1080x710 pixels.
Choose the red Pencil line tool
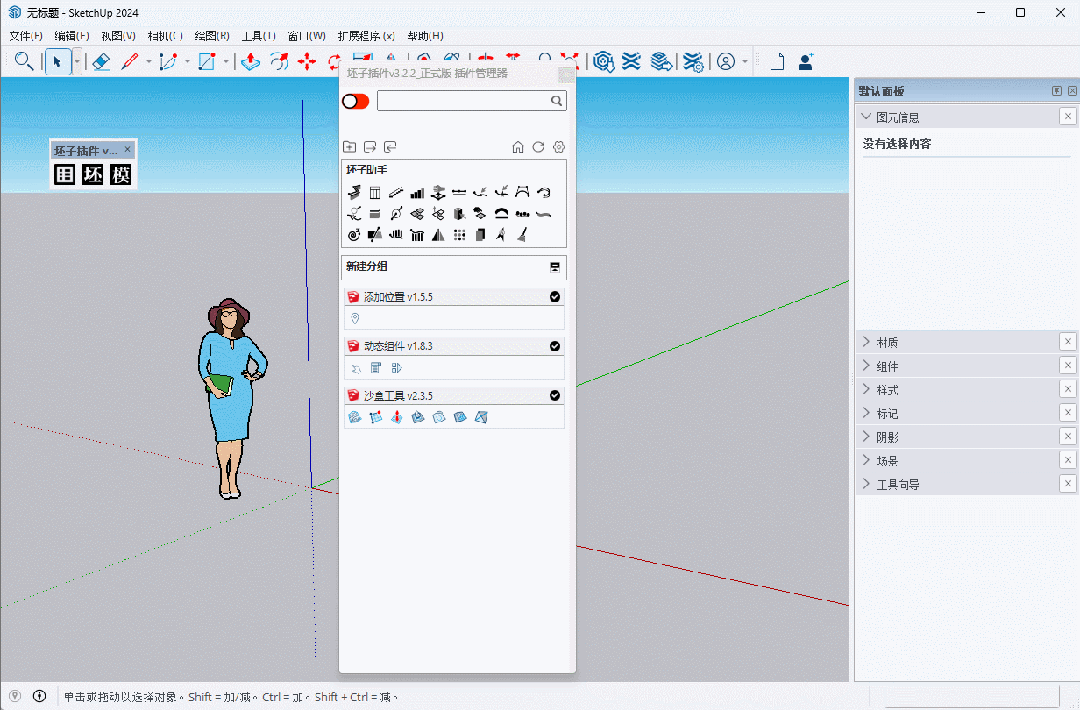[x=129, y=62]
